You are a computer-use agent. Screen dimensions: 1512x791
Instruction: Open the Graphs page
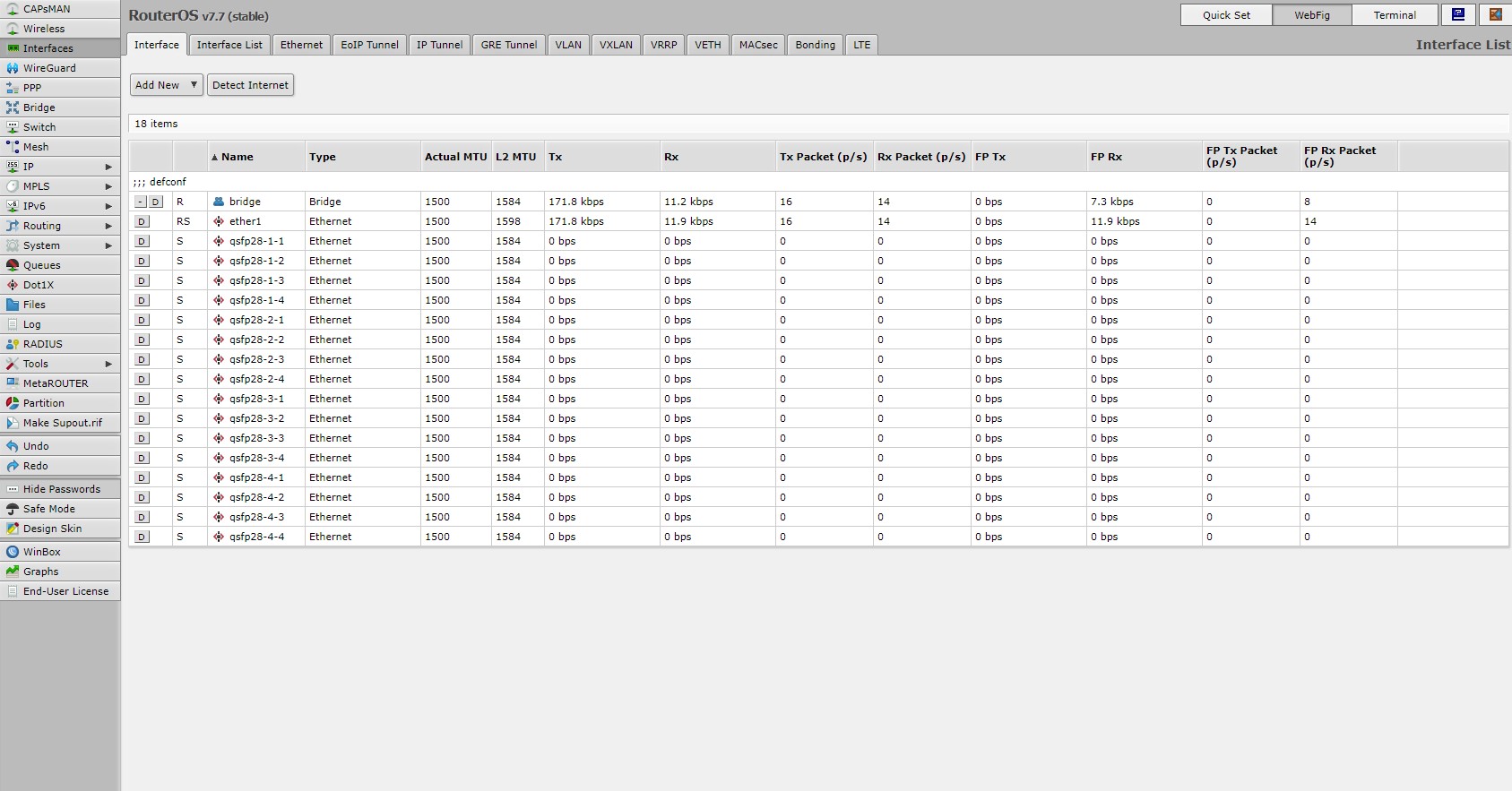pos(60,572)
